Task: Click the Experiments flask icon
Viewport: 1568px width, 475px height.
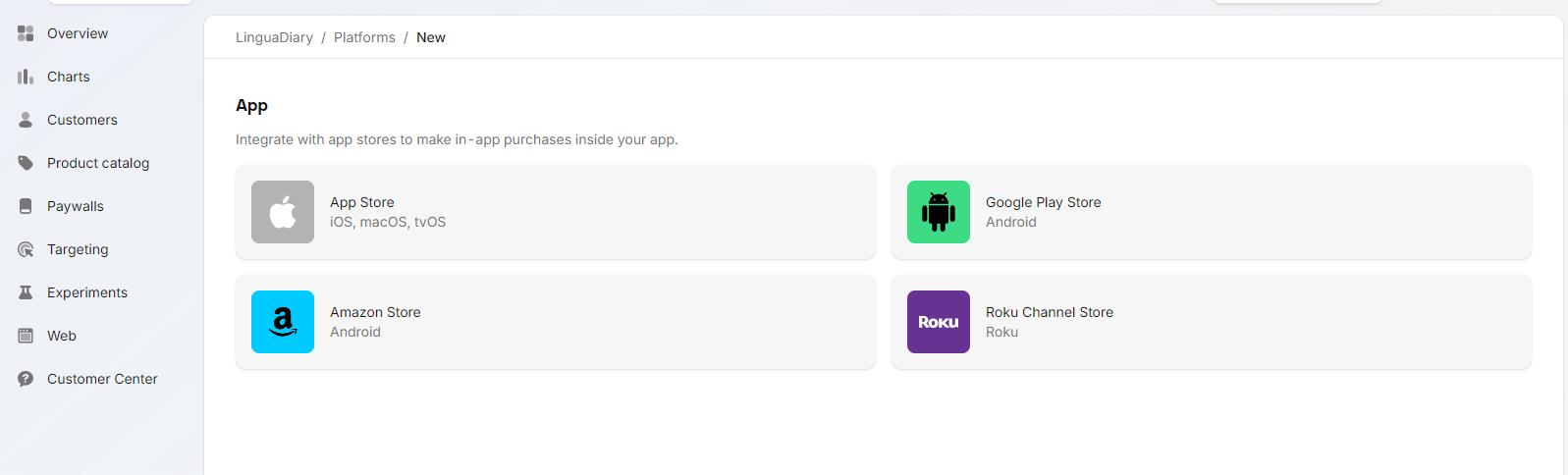Action: 26,292
